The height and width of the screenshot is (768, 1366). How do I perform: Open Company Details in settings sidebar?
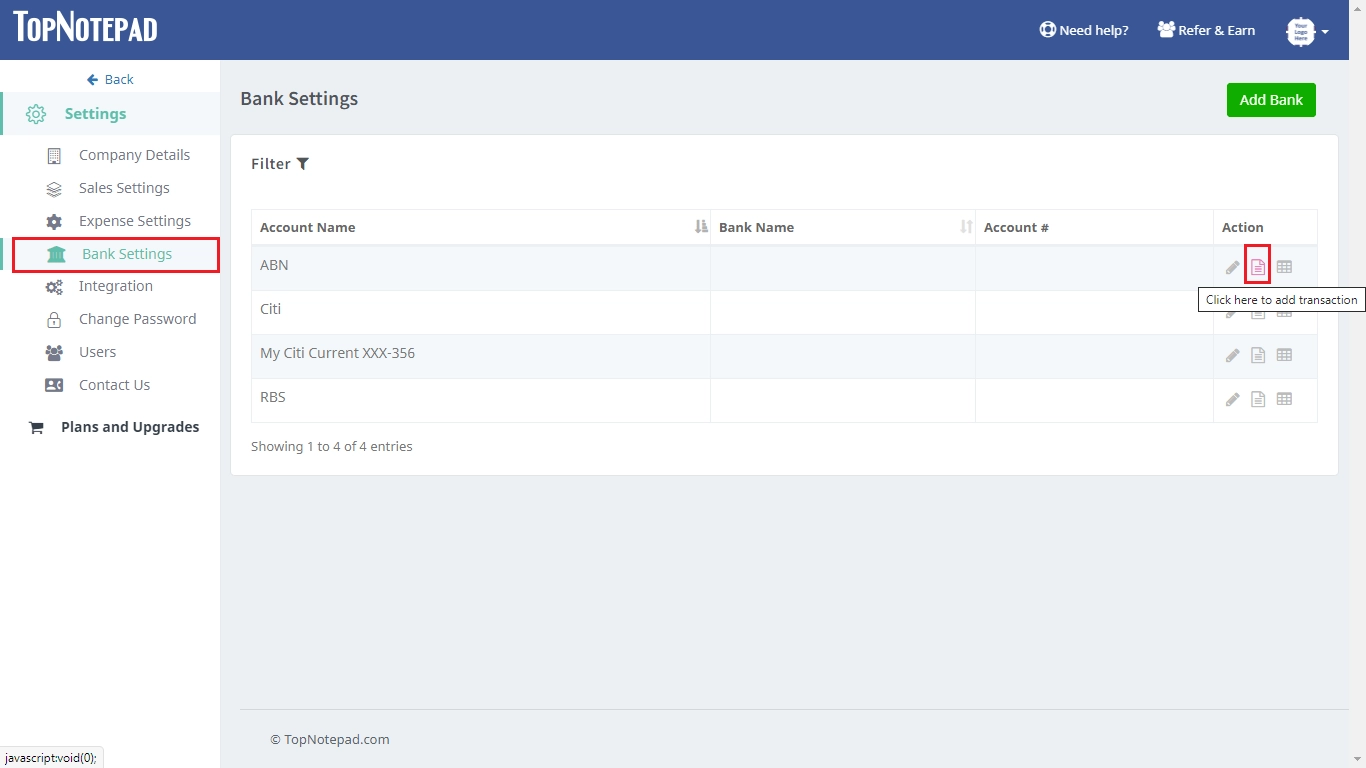pos(133,155)
